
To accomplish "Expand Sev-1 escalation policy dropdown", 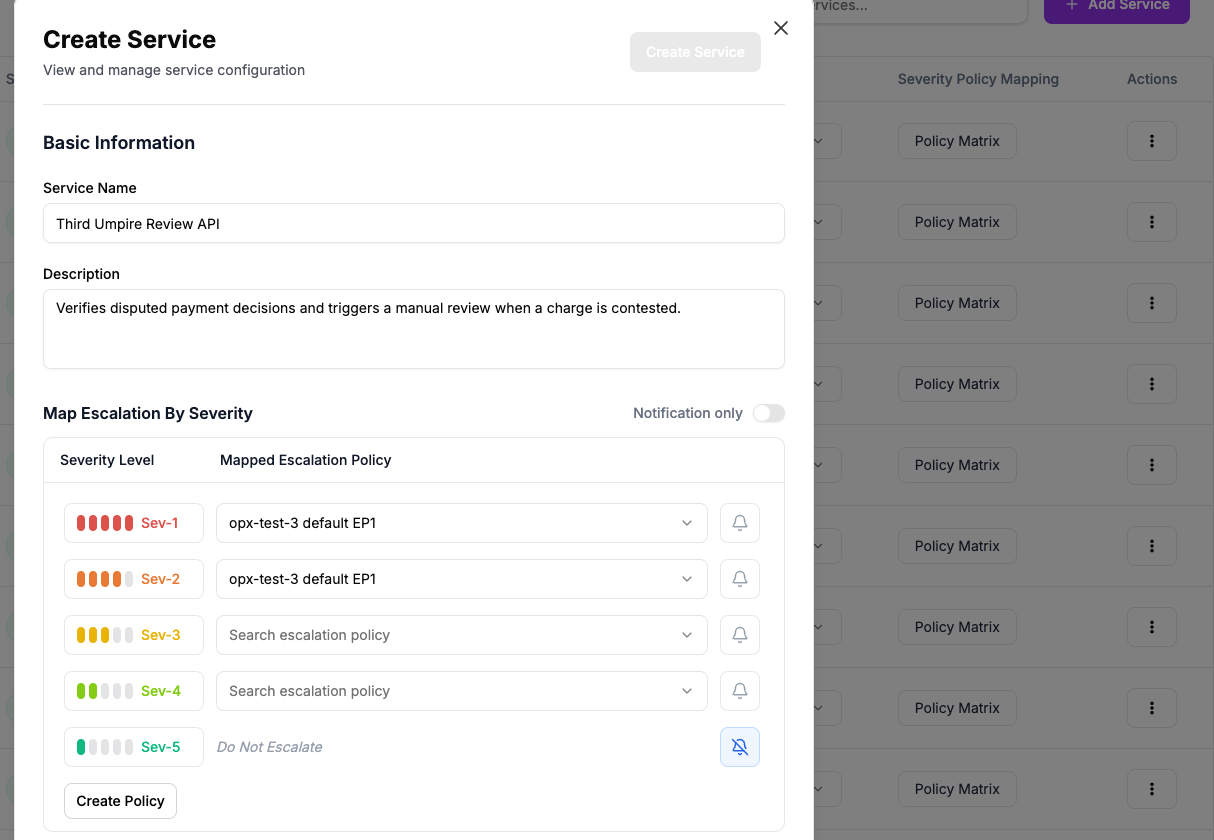I will [x=462, y=523].
